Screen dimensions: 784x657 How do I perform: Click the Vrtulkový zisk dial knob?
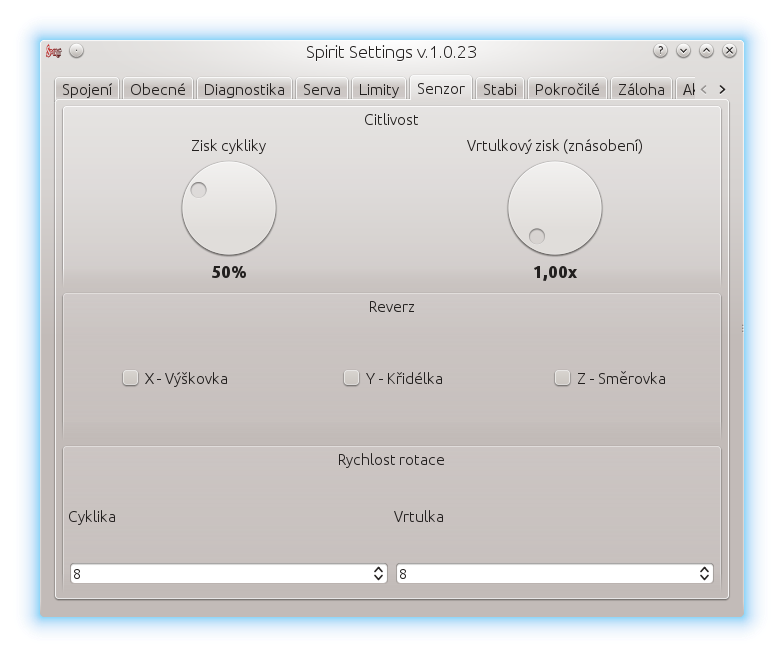[554, 209]
